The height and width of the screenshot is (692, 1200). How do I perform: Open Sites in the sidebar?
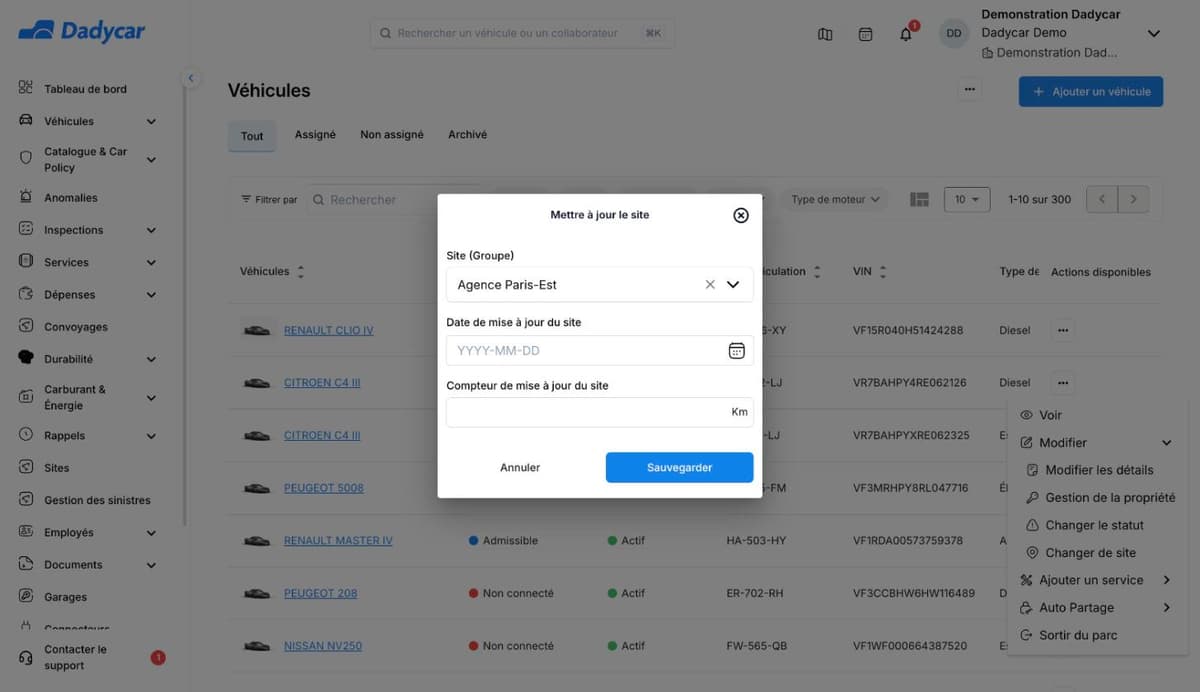coord(56,468)
